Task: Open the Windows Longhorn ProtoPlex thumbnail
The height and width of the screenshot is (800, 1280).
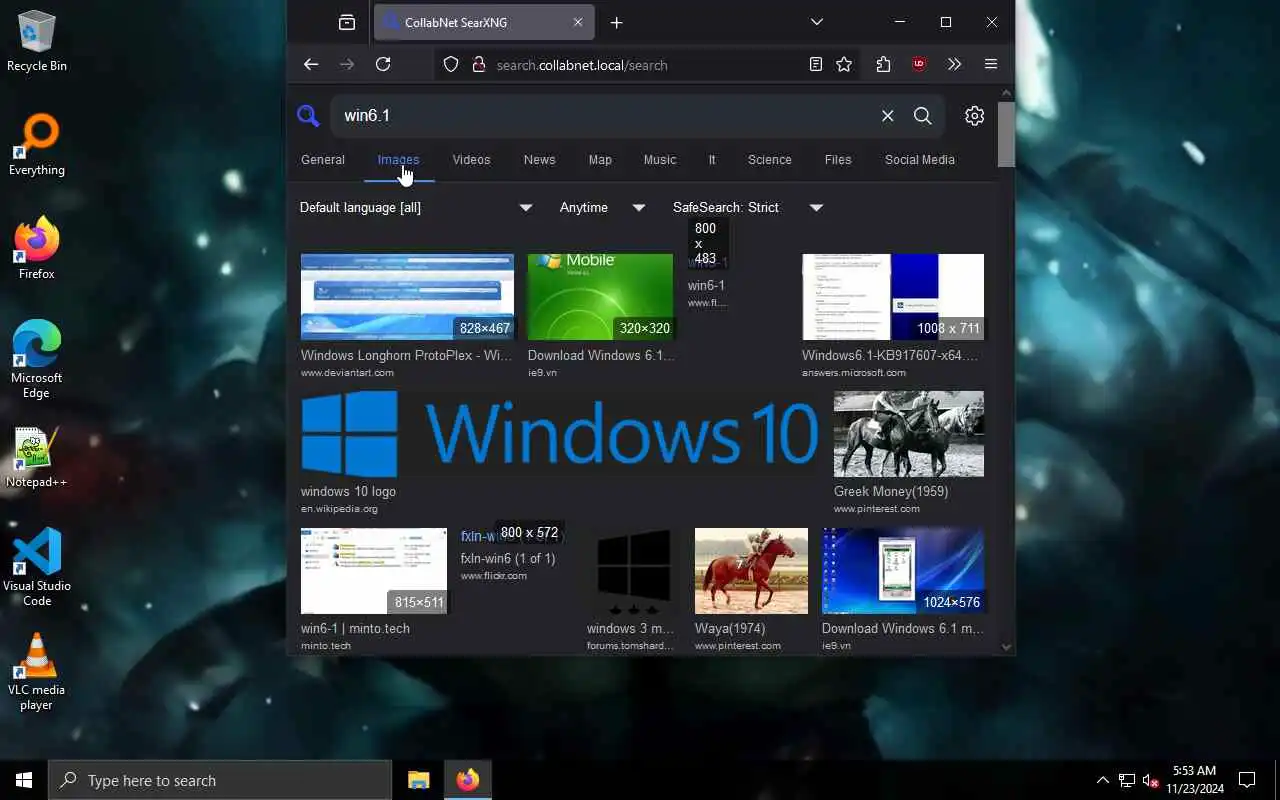Action: click(407, 297)
